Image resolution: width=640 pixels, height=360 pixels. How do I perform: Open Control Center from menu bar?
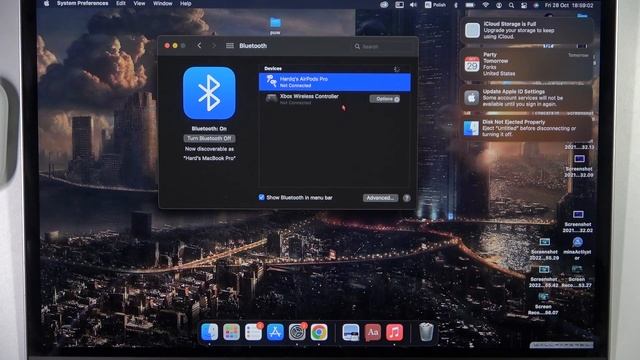524,5
